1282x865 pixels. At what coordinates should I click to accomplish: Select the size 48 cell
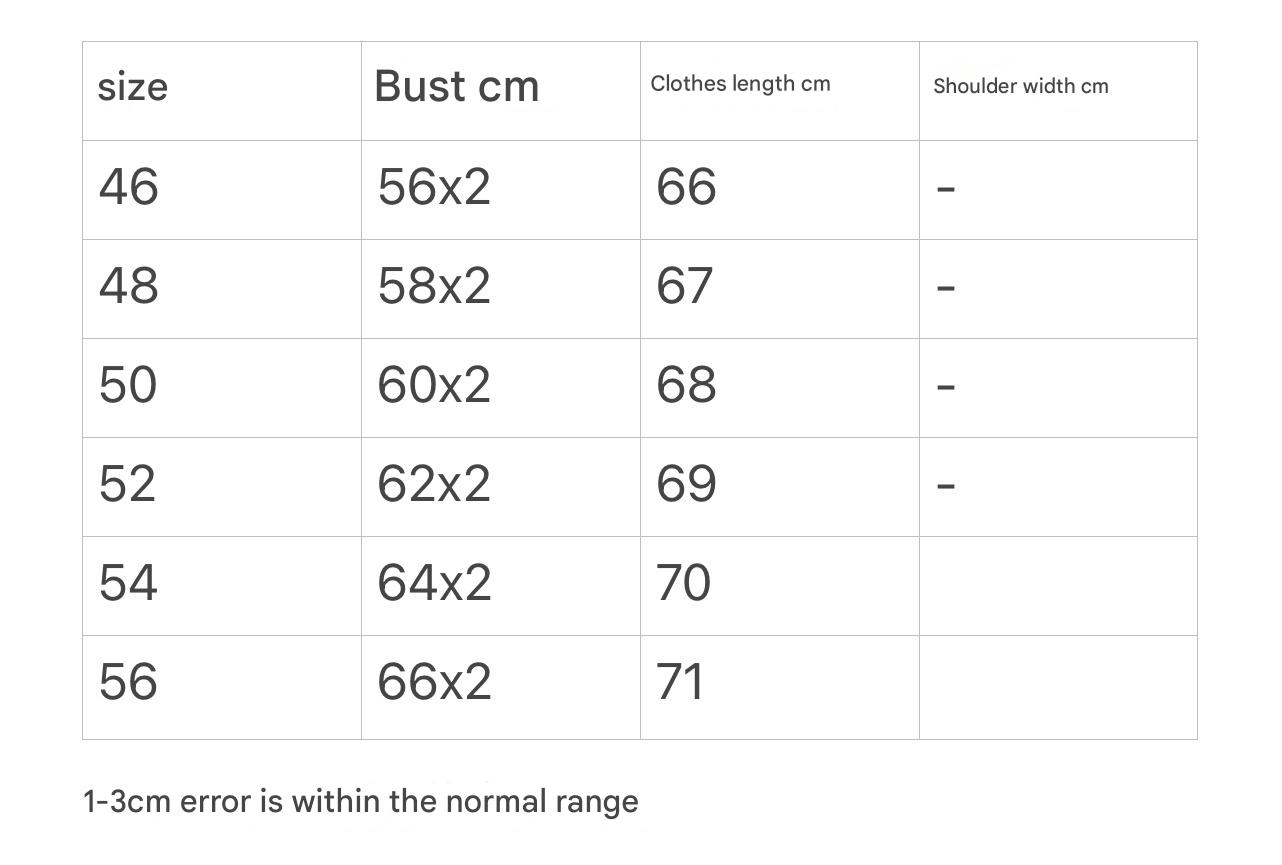coord(129,286)
